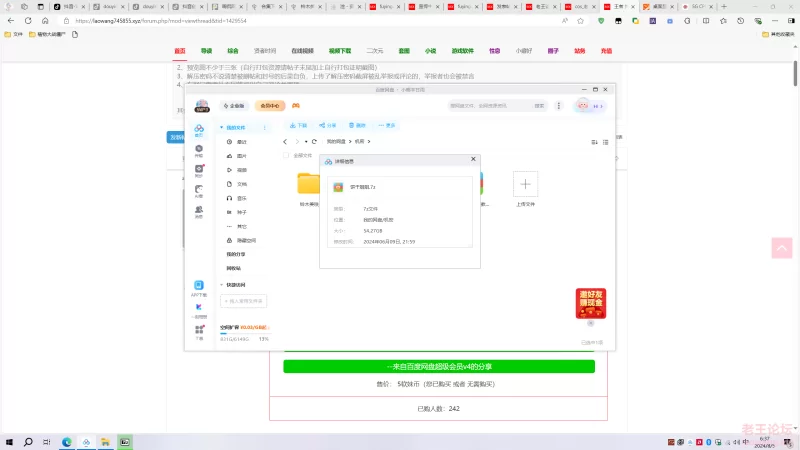800x450 pixels.
Task: Click the forum page vertical scrollbar
Action: coord(795,73)
